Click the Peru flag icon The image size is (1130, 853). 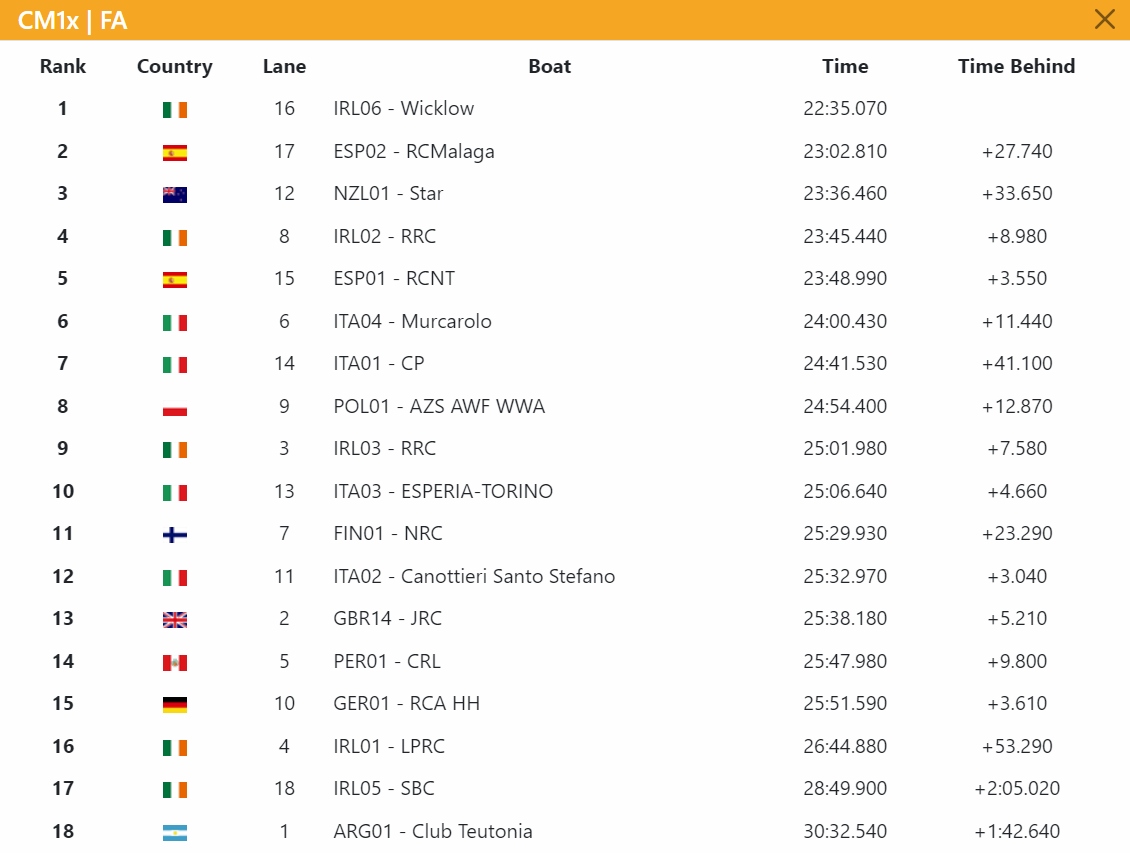[x=174, y=662]
